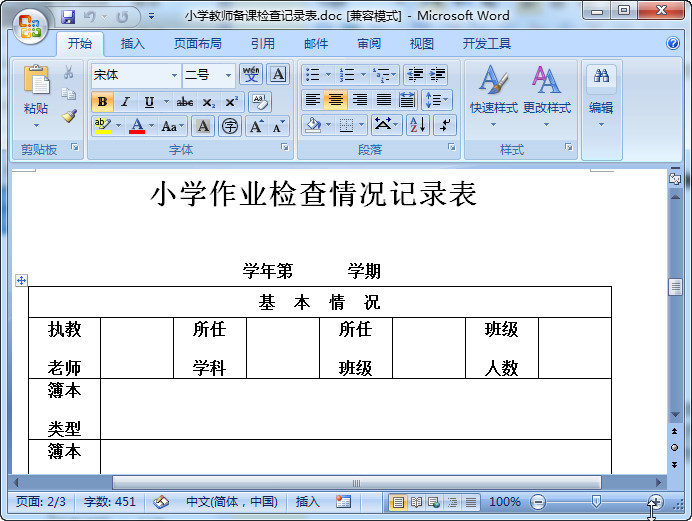Customize the quick access toolbar dropdown
692x521 pixels.
(x=151, y=17)
